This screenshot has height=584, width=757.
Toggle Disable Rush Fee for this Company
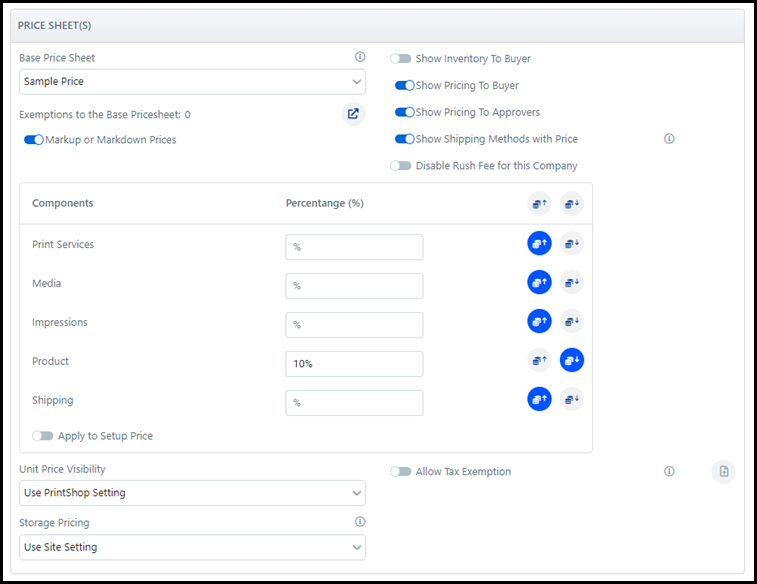pos(401,166)
